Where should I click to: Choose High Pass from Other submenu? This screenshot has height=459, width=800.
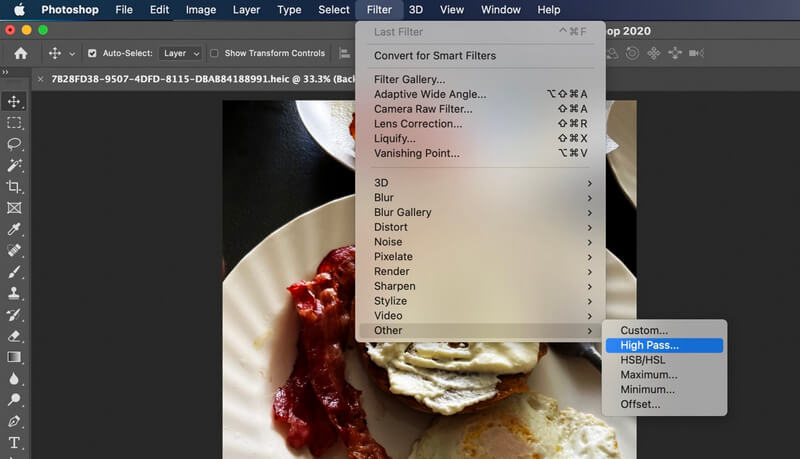648,345
